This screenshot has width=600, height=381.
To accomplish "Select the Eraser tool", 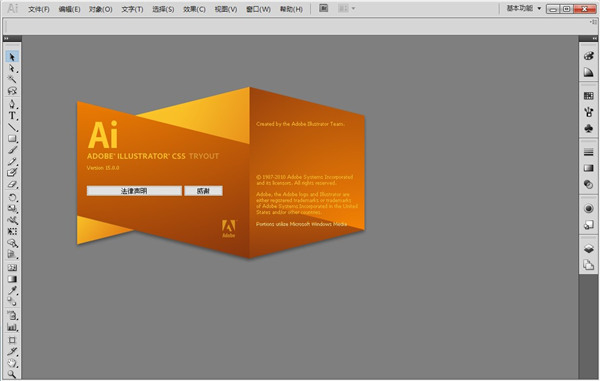I will tap(12, 184).
